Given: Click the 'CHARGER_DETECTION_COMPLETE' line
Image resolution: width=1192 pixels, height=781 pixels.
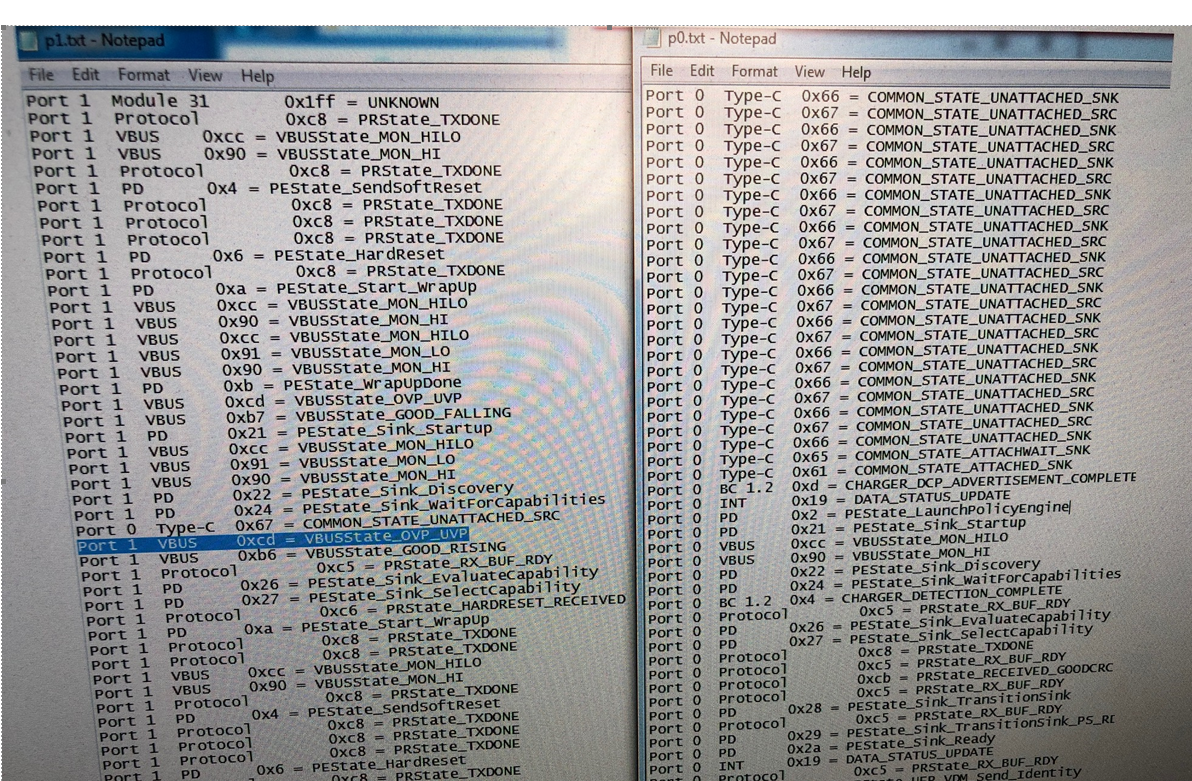Looking at the screenshot, I should coord(853,597).
